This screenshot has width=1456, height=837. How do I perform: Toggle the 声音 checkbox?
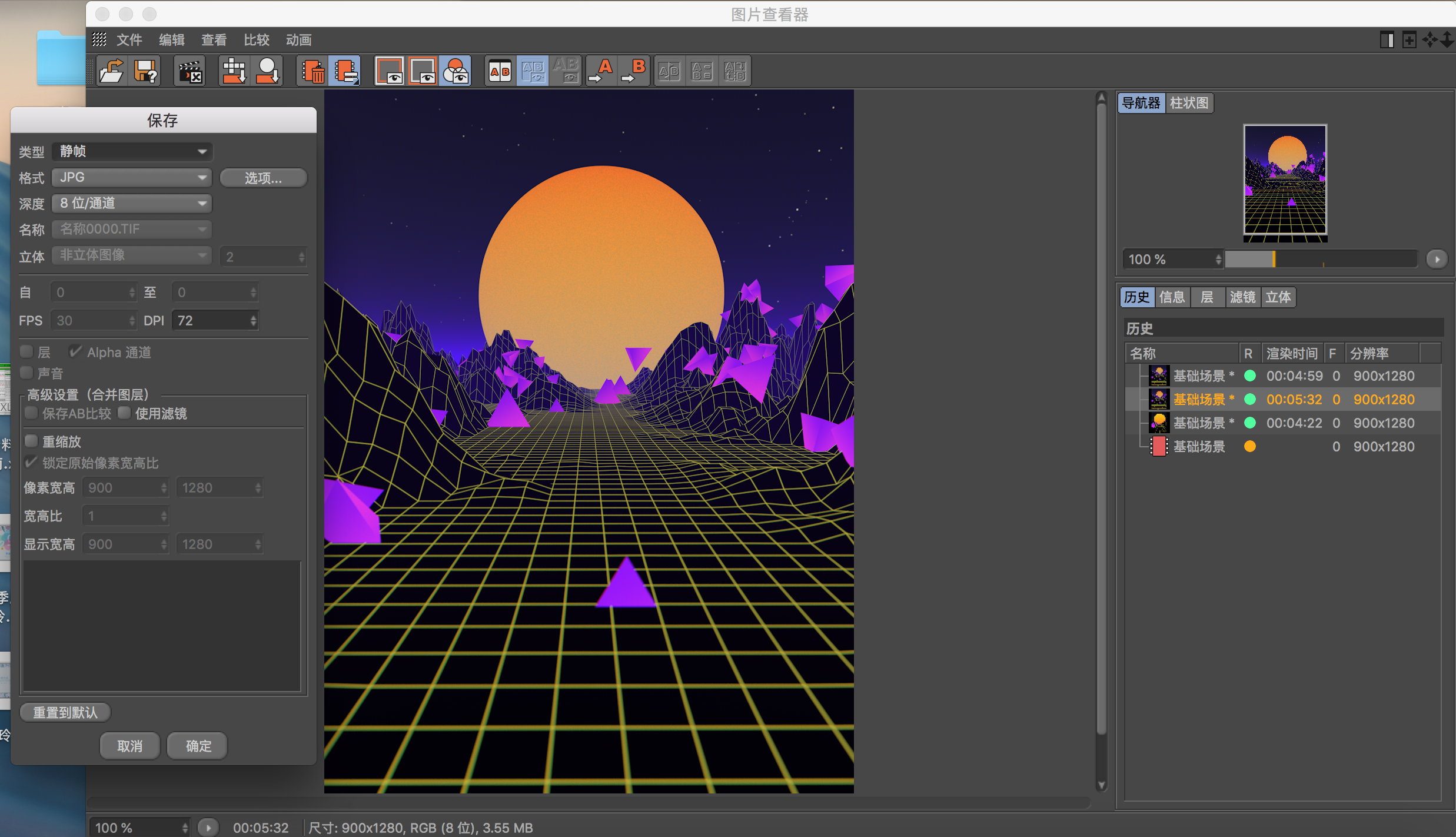[x=26, y=373]
